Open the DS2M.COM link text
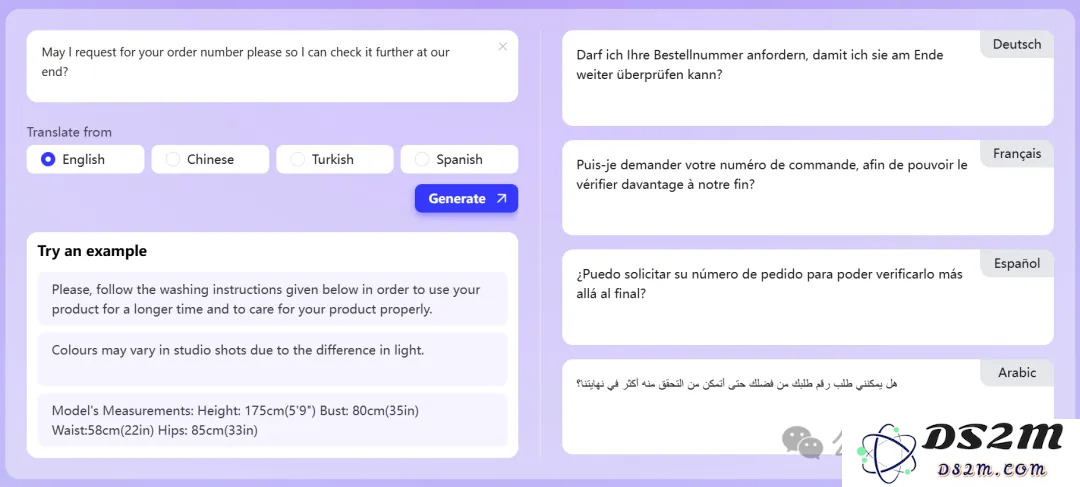 click(x=992, y=470)
